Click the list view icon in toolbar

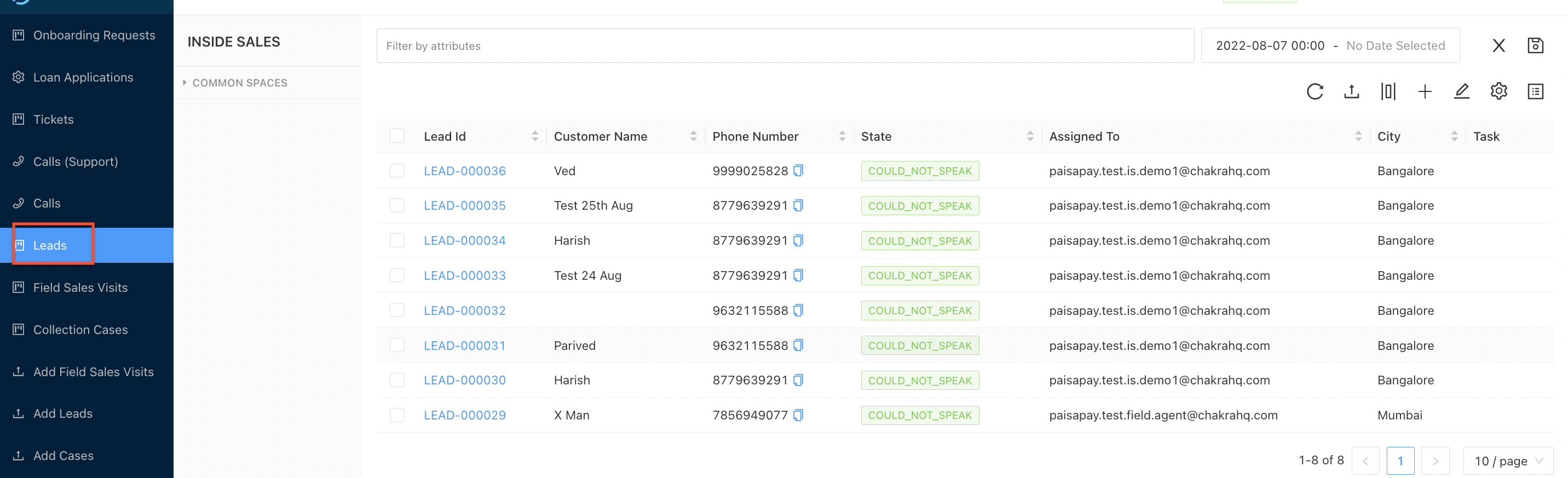[x=1535, y=91]
